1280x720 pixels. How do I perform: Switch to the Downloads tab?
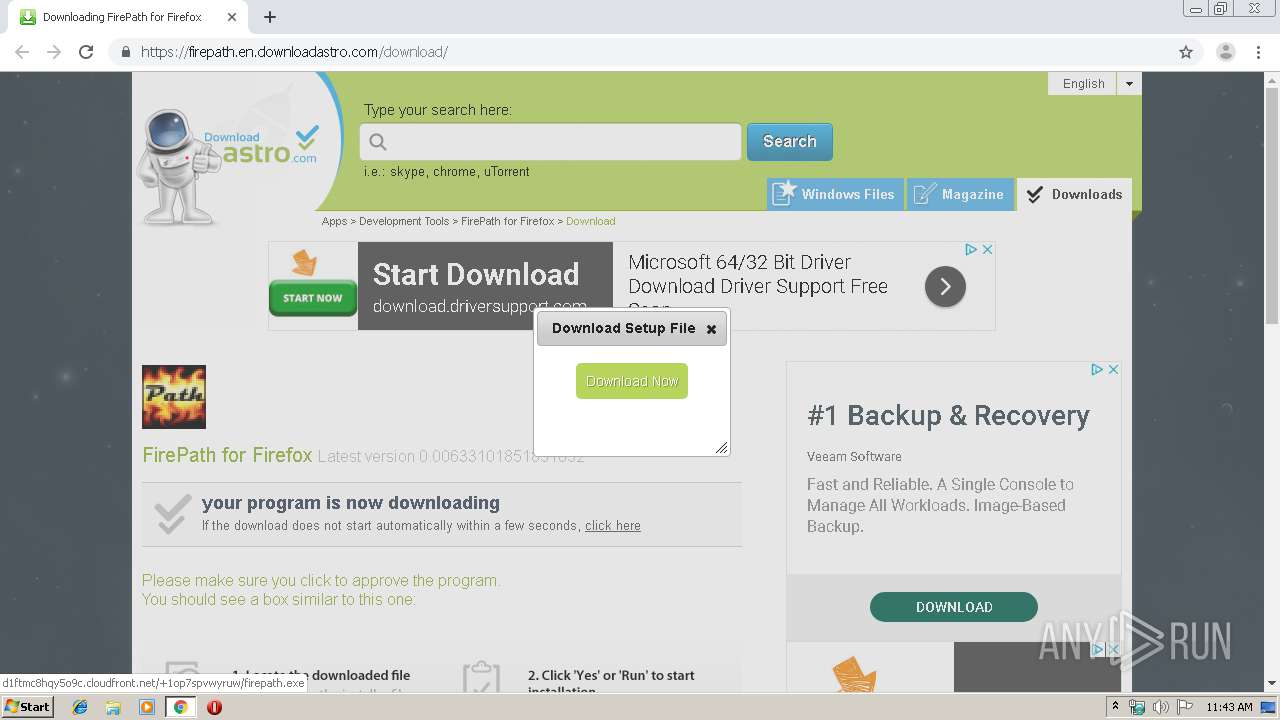1074,194
